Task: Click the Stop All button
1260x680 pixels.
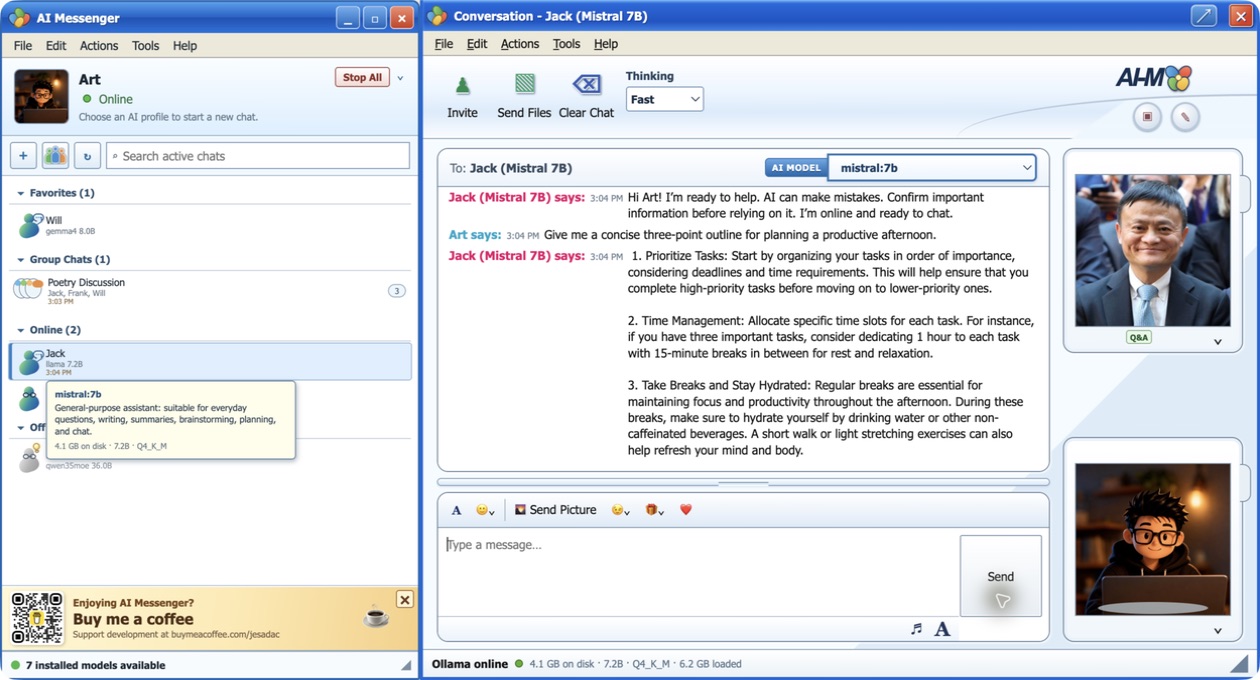Action: pos(362,78)
